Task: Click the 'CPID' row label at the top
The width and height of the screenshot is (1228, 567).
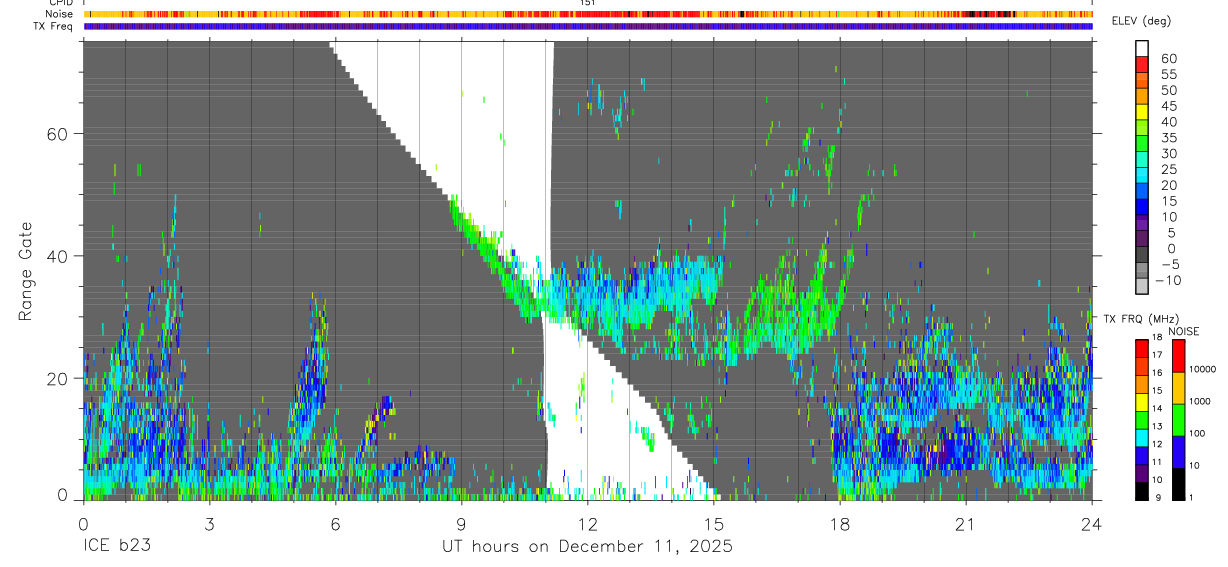Action: pos(61,3)
